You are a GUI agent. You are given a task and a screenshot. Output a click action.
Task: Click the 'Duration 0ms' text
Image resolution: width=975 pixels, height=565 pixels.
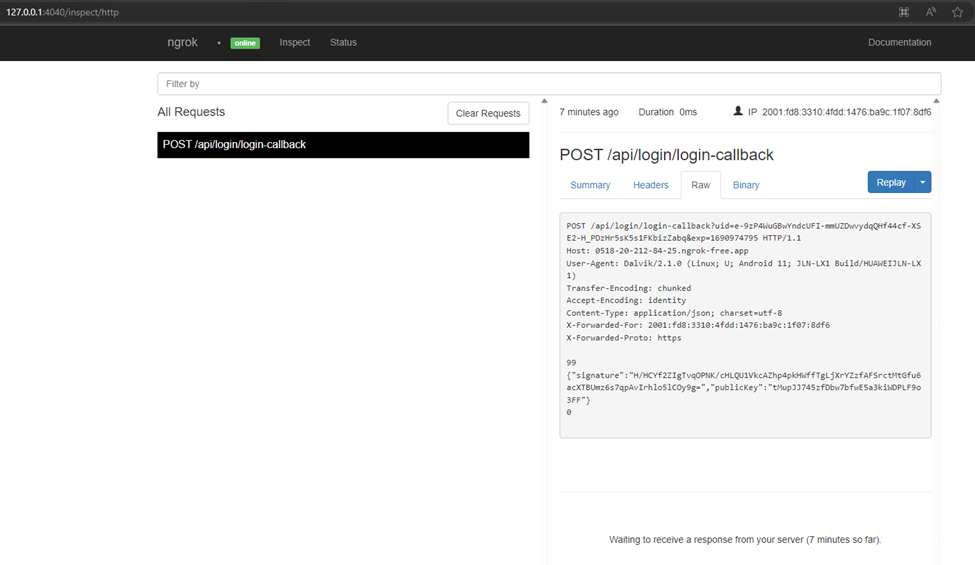coord(667,112)
